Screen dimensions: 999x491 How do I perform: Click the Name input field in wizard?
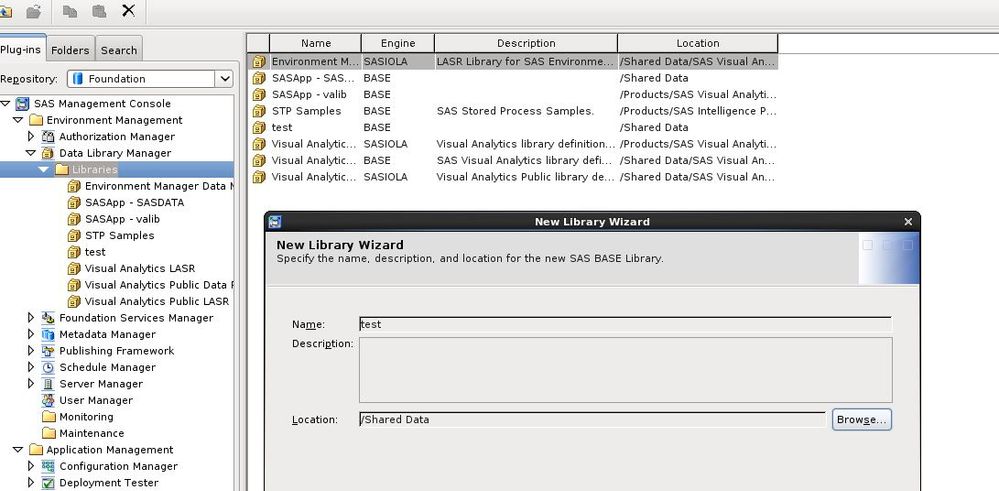(x=625, y=324)
